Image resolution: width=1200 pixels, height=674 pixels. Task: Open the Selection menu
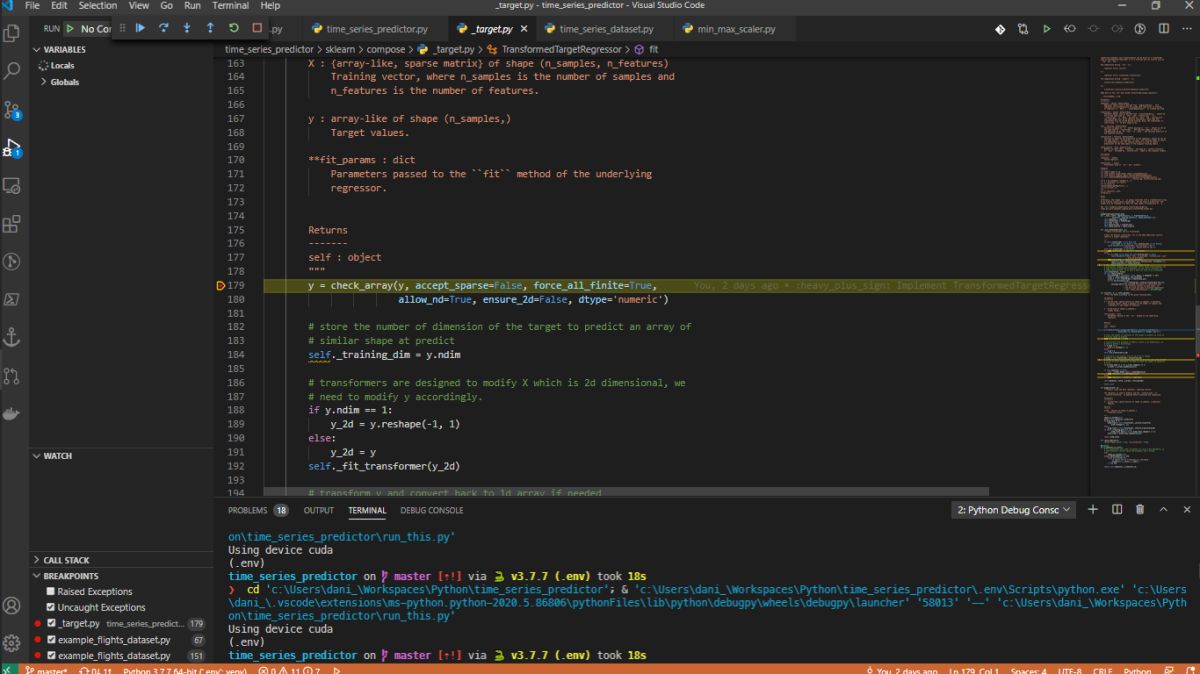click(x=97, y=6)
